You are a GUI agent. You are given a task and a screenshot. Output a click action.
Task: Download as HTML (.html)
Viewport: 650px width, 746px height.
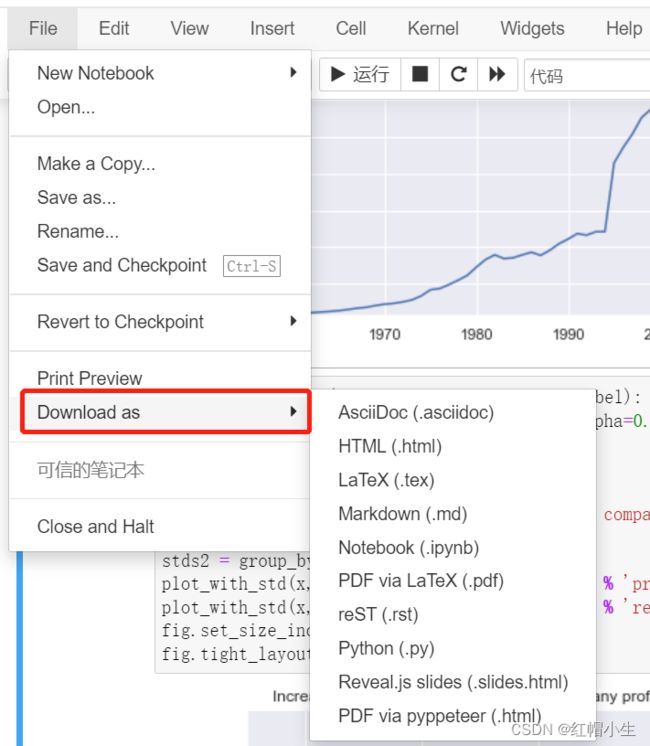pyautogui.click(x=453, y=446)
